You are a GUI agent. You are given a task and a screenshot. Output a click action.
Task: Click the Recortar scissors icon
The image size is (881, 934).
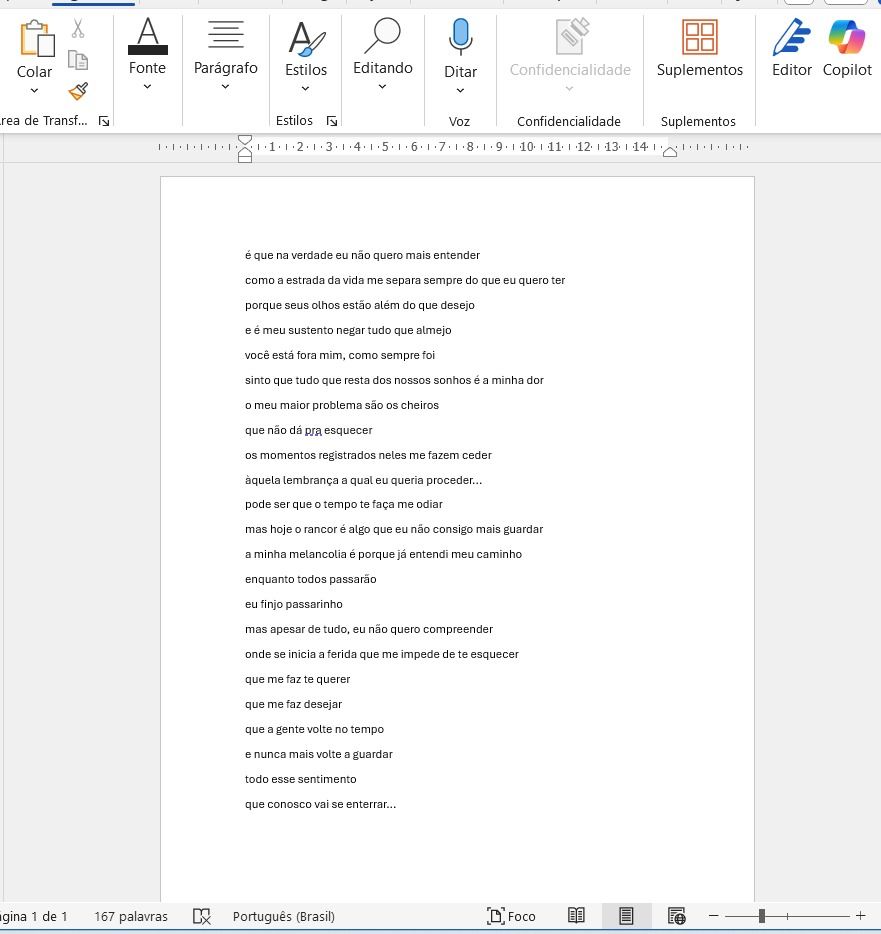pyautogui.click(x=78, y=28)
